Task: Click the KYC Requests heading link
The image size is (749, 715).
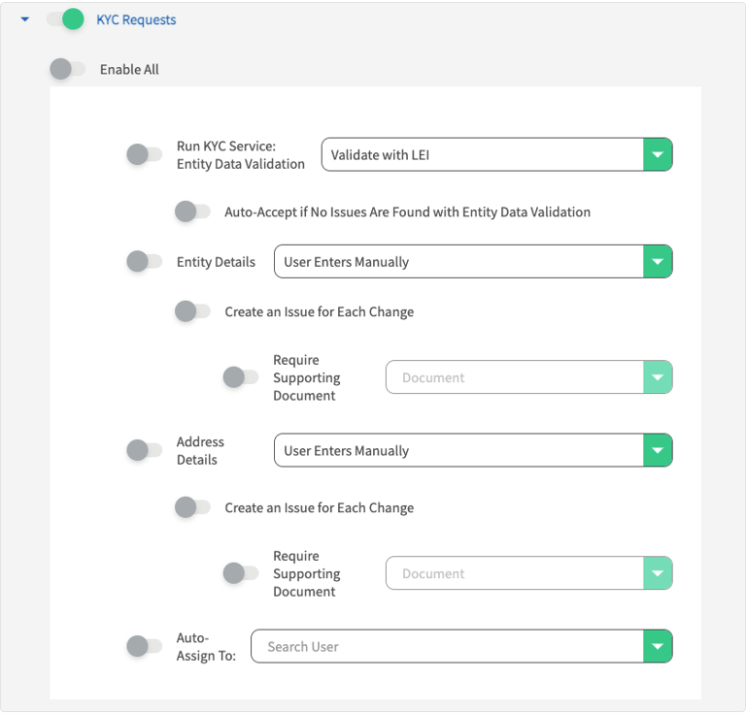Action: coord(136,20)
